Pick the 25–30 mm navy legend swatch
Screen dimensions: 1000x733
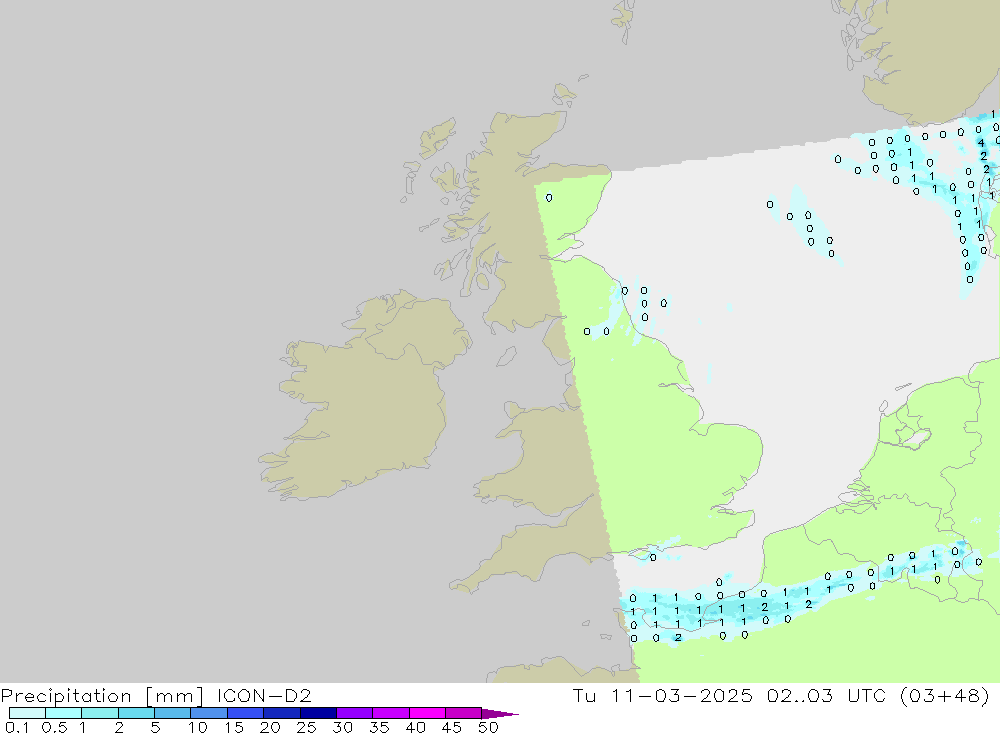click(x=318, y=713)
